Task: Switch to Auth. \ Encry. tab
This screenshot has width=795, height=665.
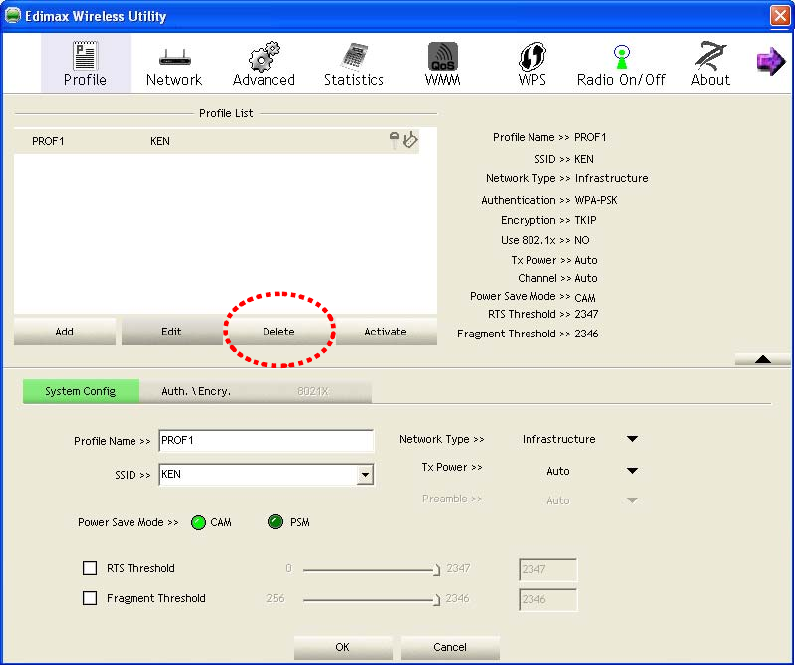Action: (196, 391)
